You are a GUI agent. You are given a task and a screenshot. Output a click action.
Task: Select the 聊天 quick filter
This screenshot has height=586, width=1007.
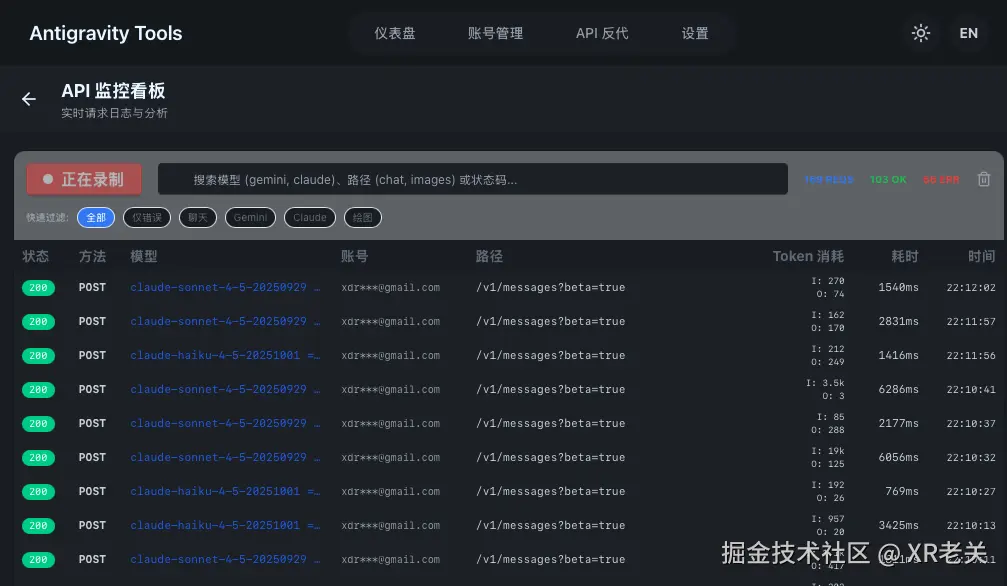(198, 217)
